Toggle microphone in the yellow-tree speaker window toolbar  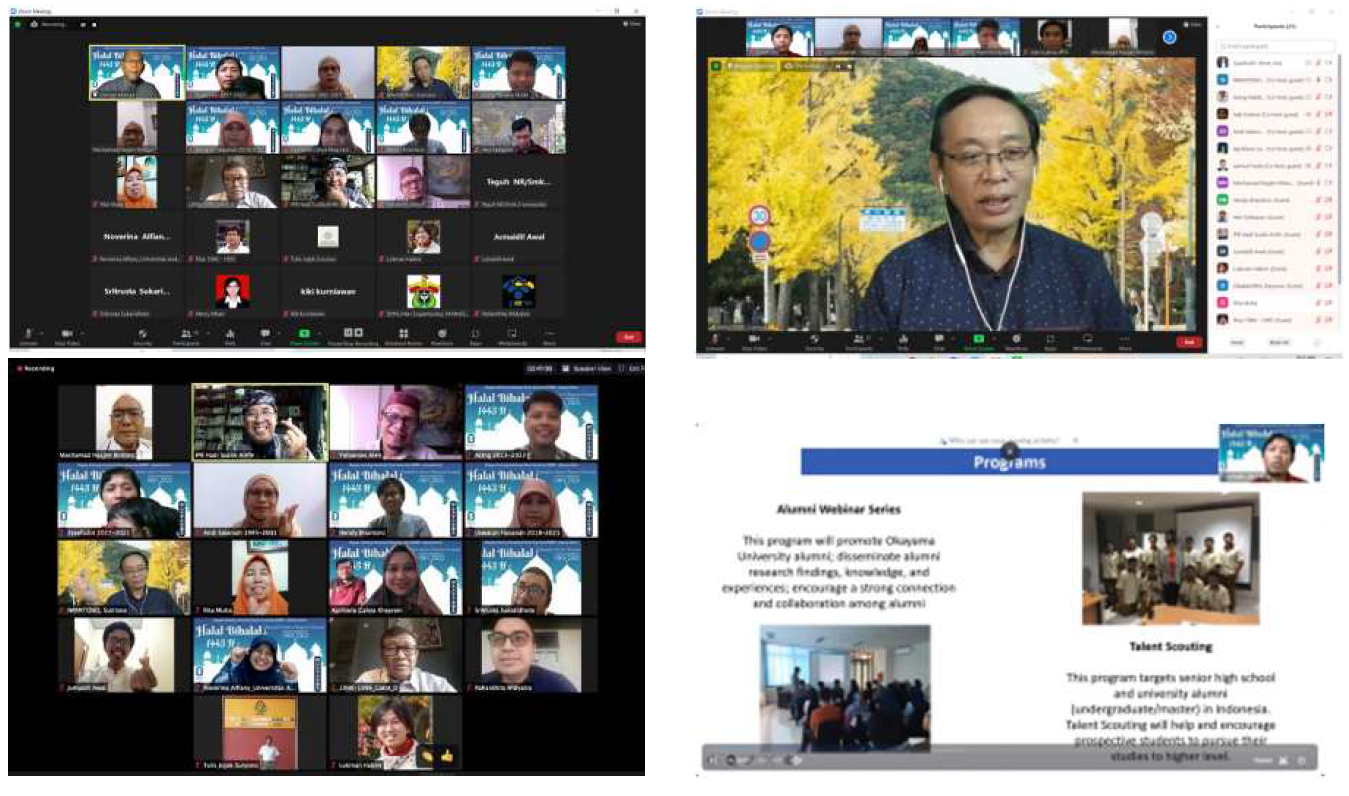click(x=715, y=340)
